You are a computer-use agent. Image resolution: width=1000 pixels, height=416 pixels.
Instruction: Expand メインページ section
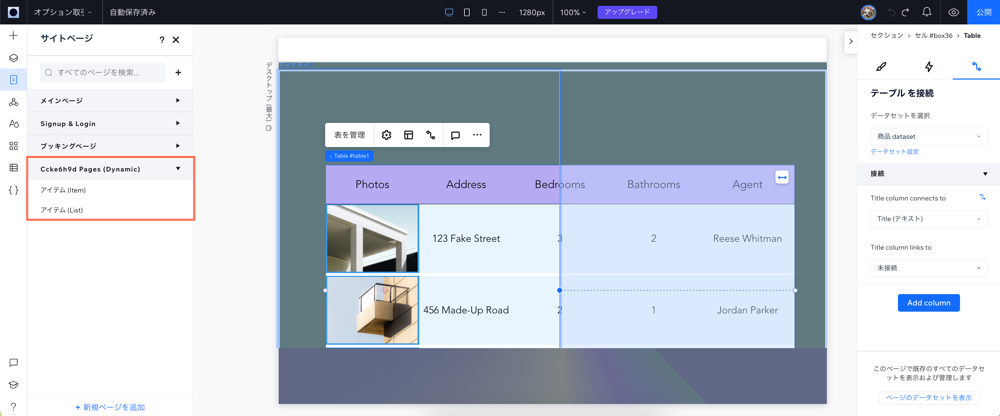click(110, 100)
